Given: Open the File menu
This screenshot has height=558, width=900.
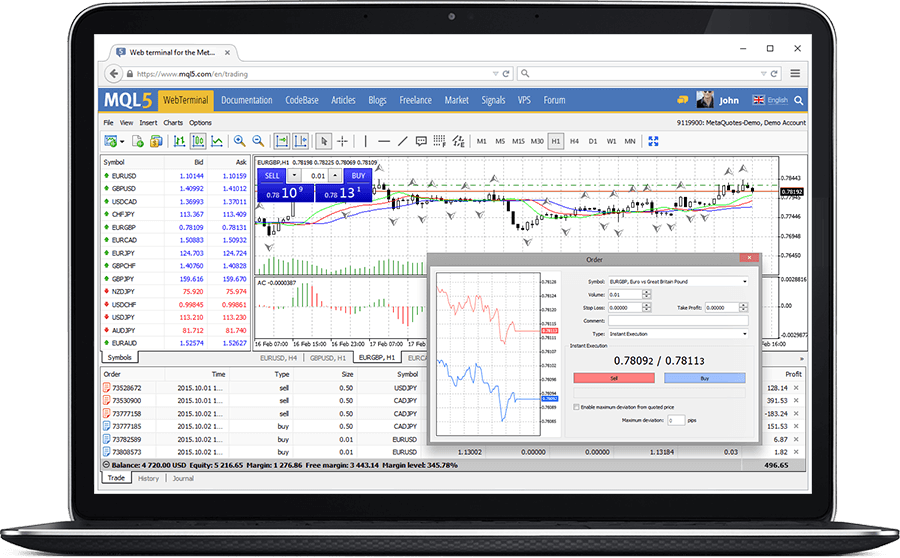Looking at the screenshot, I should coord(108,123).
